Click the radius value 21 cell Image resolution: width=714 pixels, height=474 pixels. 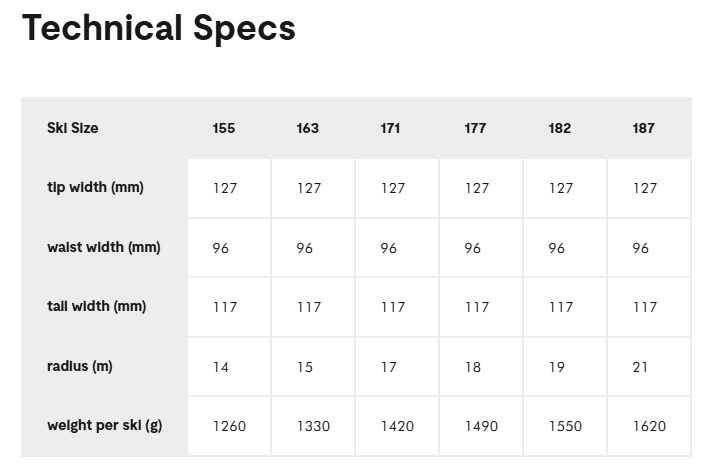[641, 367]
